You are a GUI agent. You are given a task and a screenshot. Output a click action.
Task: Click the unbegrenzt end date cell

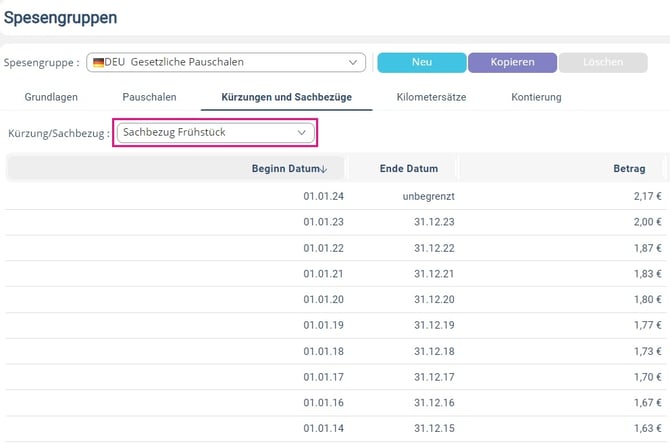tap(423, 196)
